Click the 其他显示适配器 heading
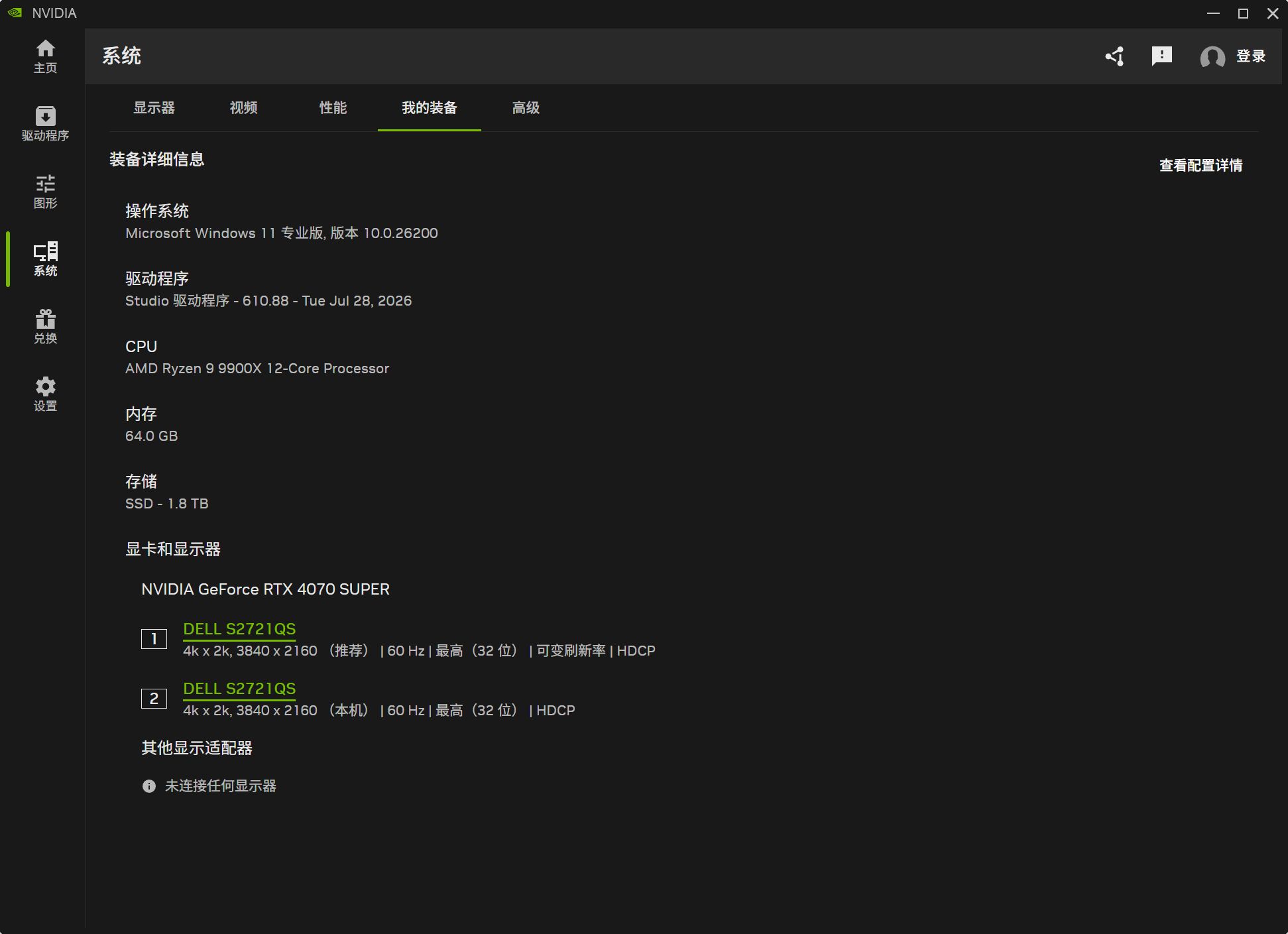 (197, 748)
